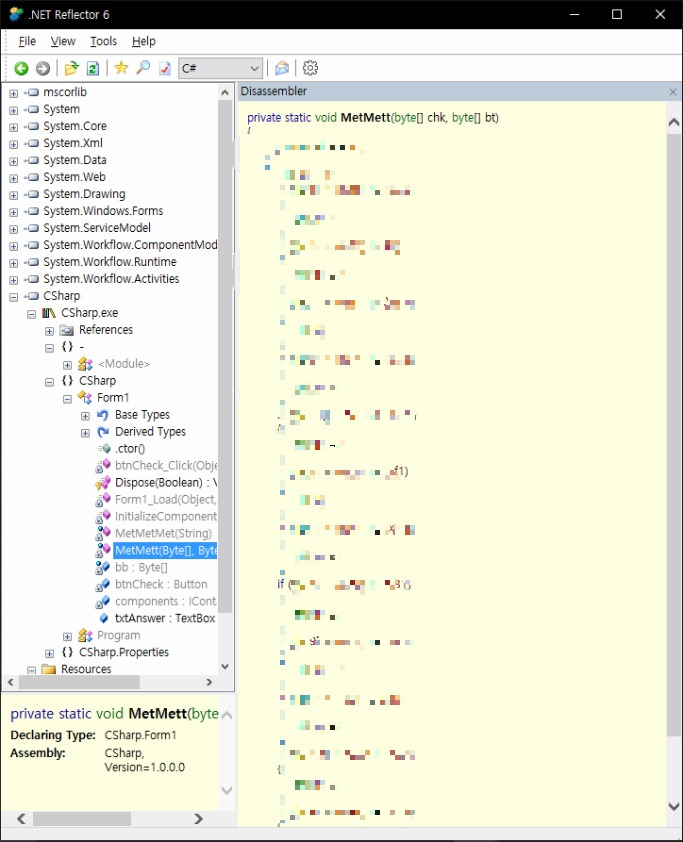
Task: Click the Refresh toolbar icon
Action: click(93, 68)
